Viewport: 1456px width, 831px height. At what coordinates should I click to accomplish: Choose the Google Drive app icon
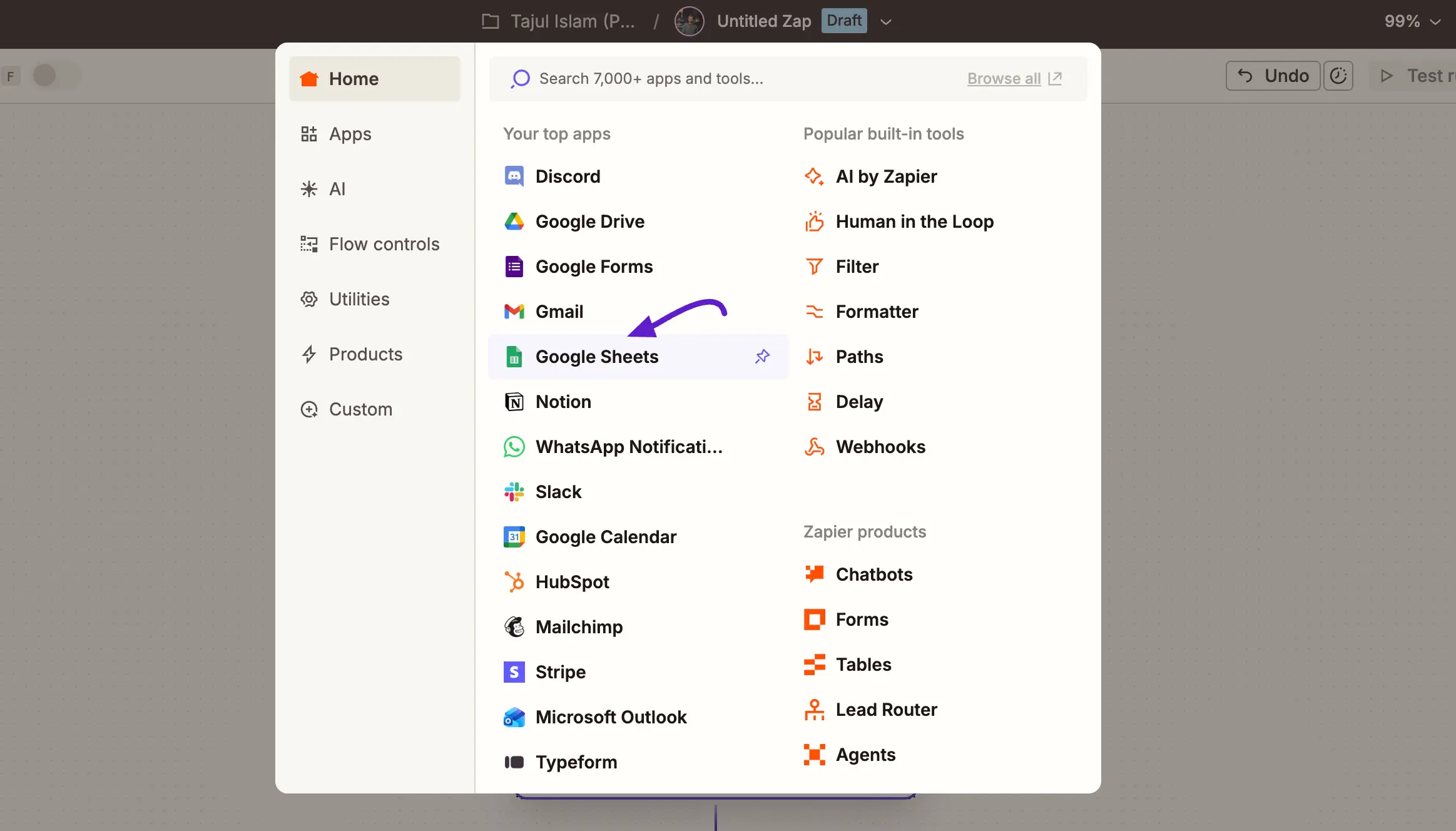(514, 222)
